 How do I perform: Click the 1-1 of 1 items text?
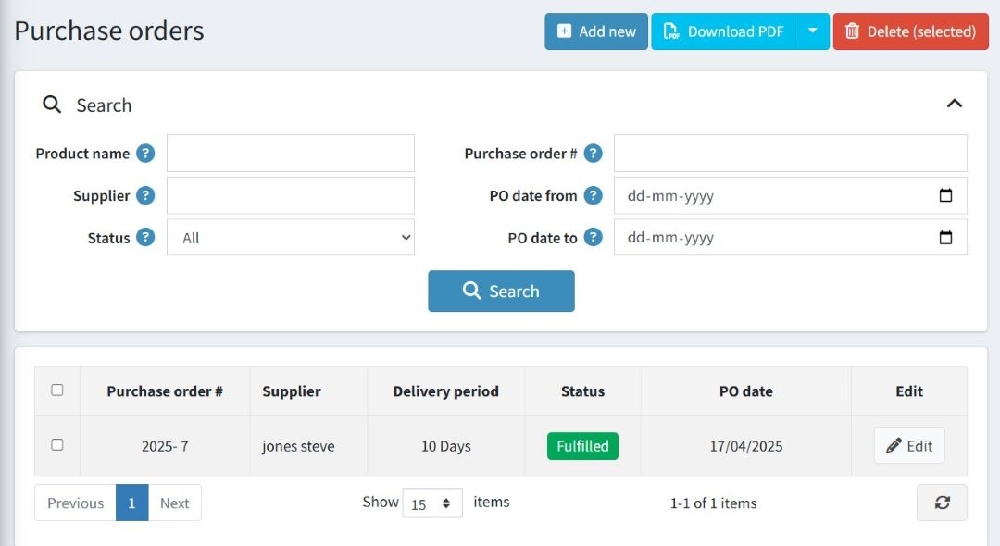[713, 503]
